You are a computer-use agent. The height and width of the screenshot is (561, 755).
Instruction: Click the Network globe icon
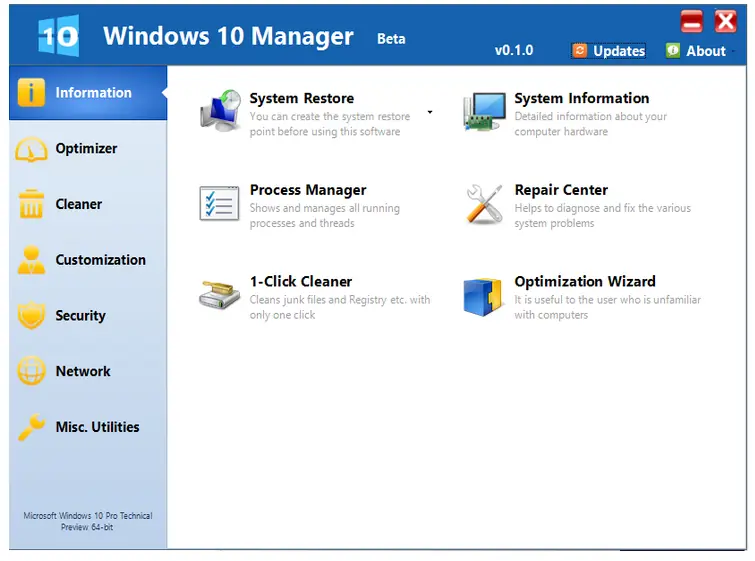point(31,371)
